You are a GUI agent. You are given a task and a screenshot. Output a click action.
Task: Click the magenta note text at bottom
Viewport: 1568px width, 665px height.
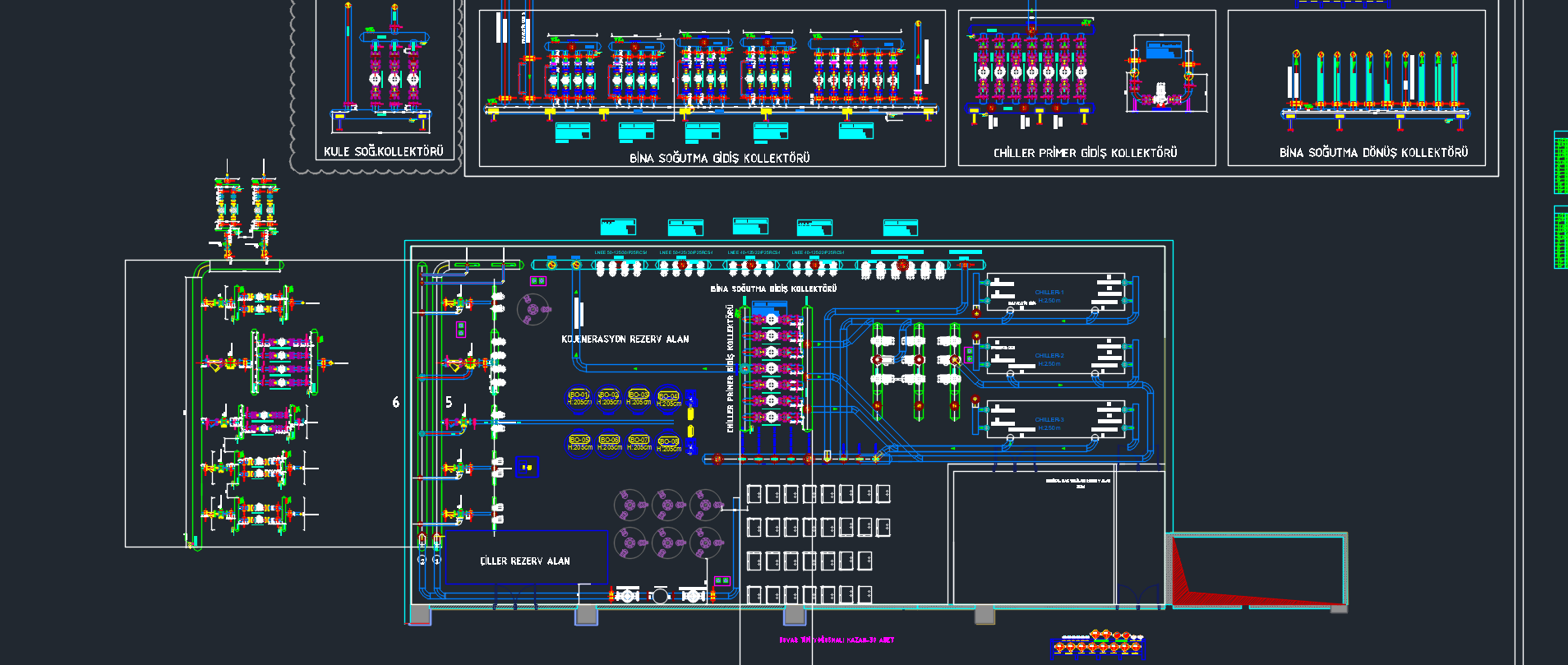click(837, 640)
